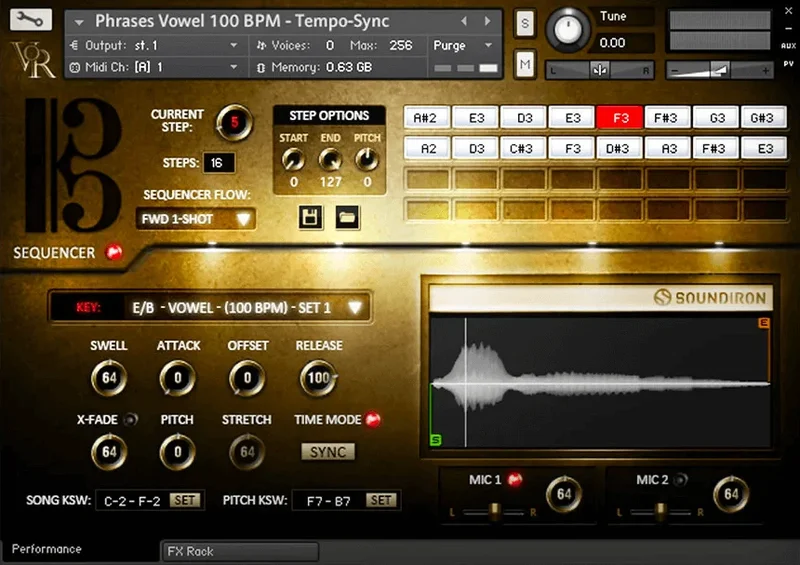Click the Current Step knob
The image size is (800, 565).
tap(234, 122)
